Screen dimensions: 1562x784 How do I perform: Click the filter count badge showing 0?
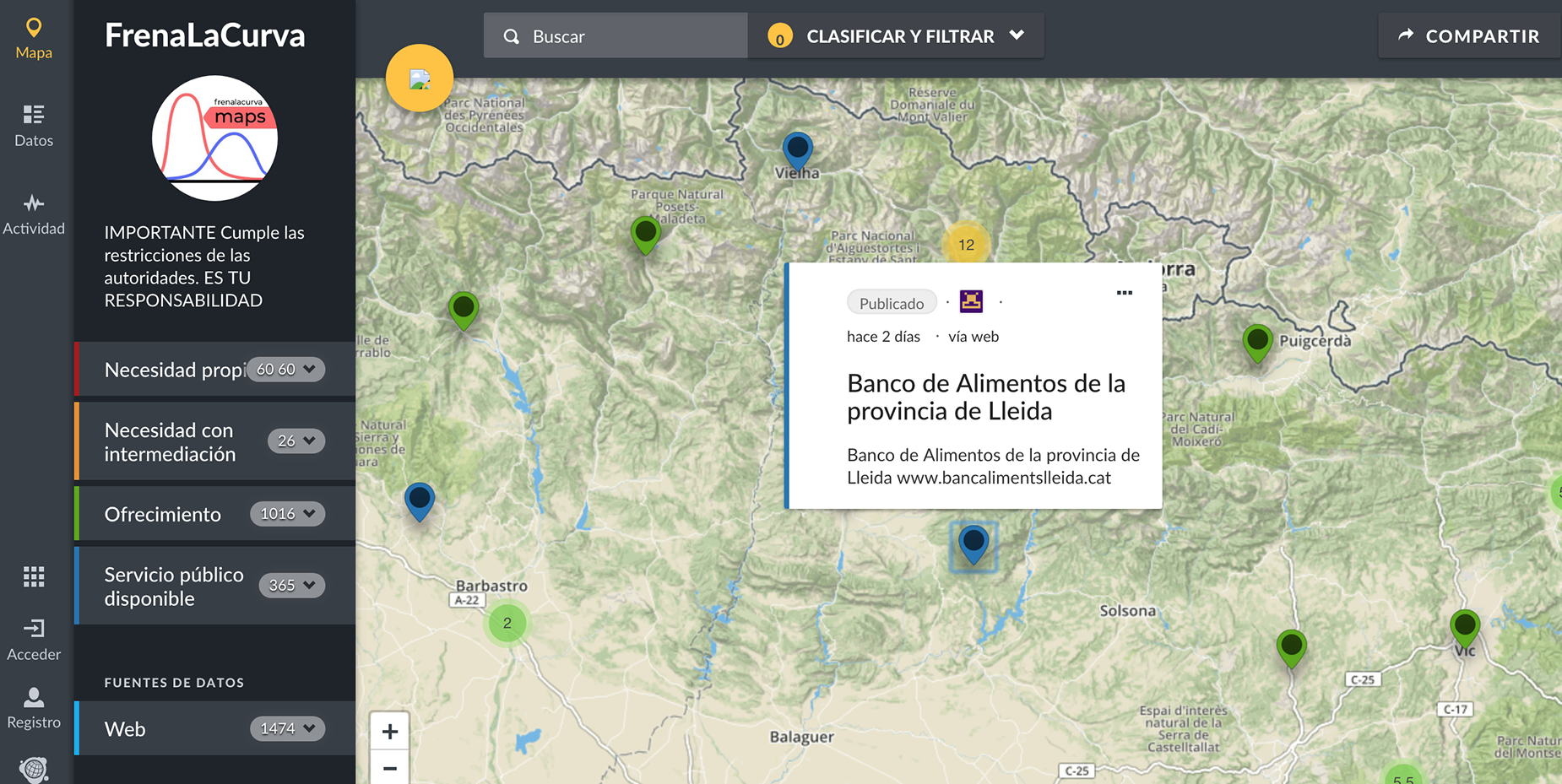(x=779, y=36)
